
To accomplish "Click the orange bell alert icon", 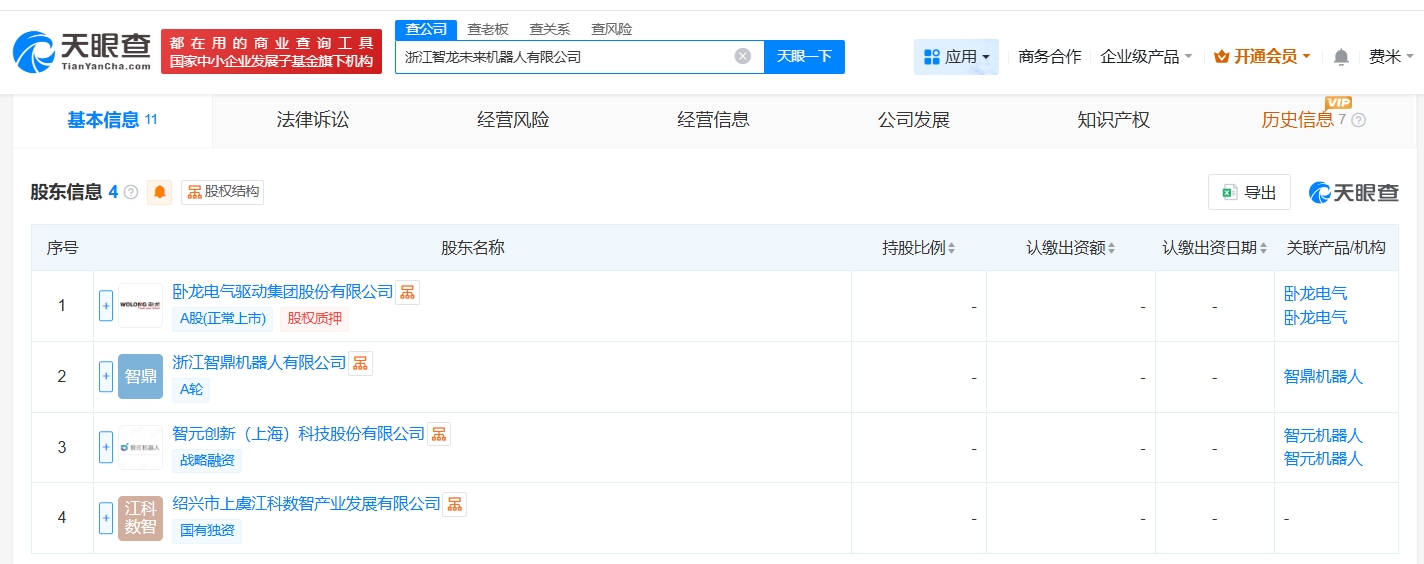I will pyautogui.click(x=160, y=192).
